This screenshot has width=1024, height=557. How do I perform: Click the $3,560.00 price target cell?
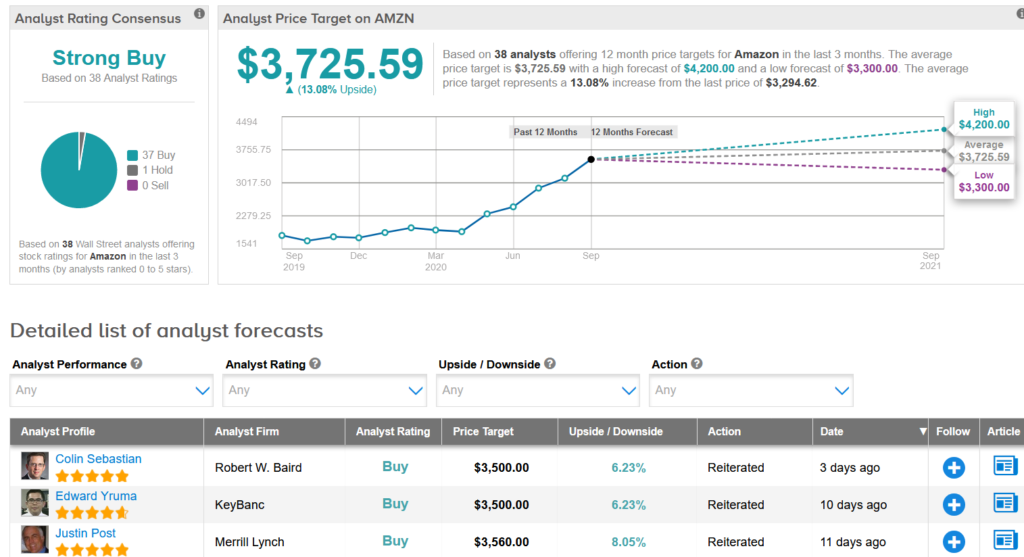point(502,542)
